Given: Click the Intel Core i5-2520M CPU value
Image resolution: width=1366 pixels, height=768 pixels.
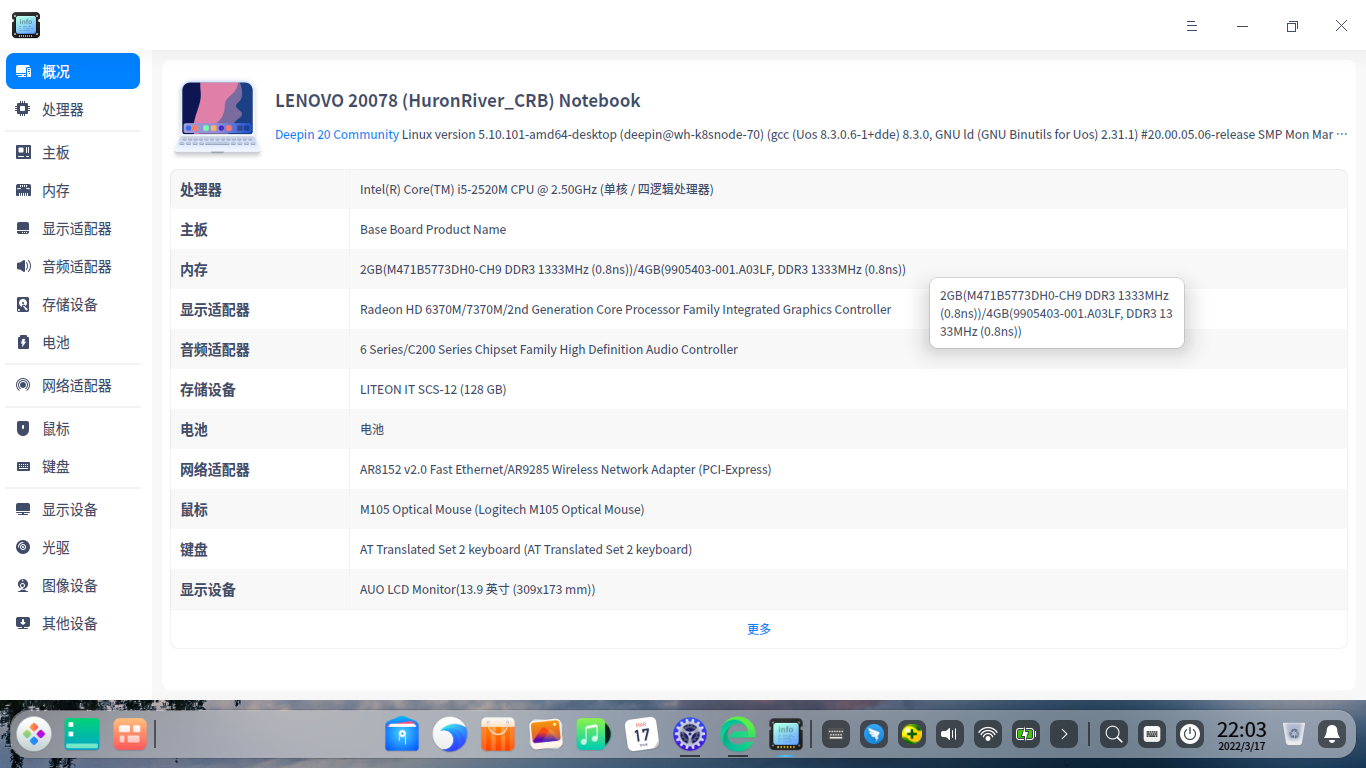Looking at the screenshot, I should (537, 189).
